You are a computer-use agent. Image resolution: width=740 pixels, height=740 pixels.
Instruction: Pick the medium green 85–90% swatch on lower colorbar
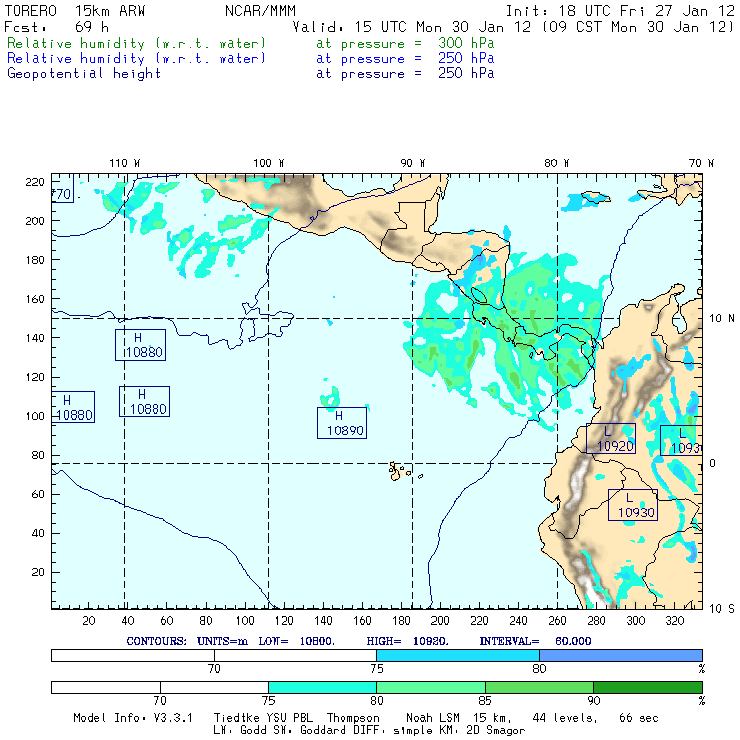pos(539,687)
